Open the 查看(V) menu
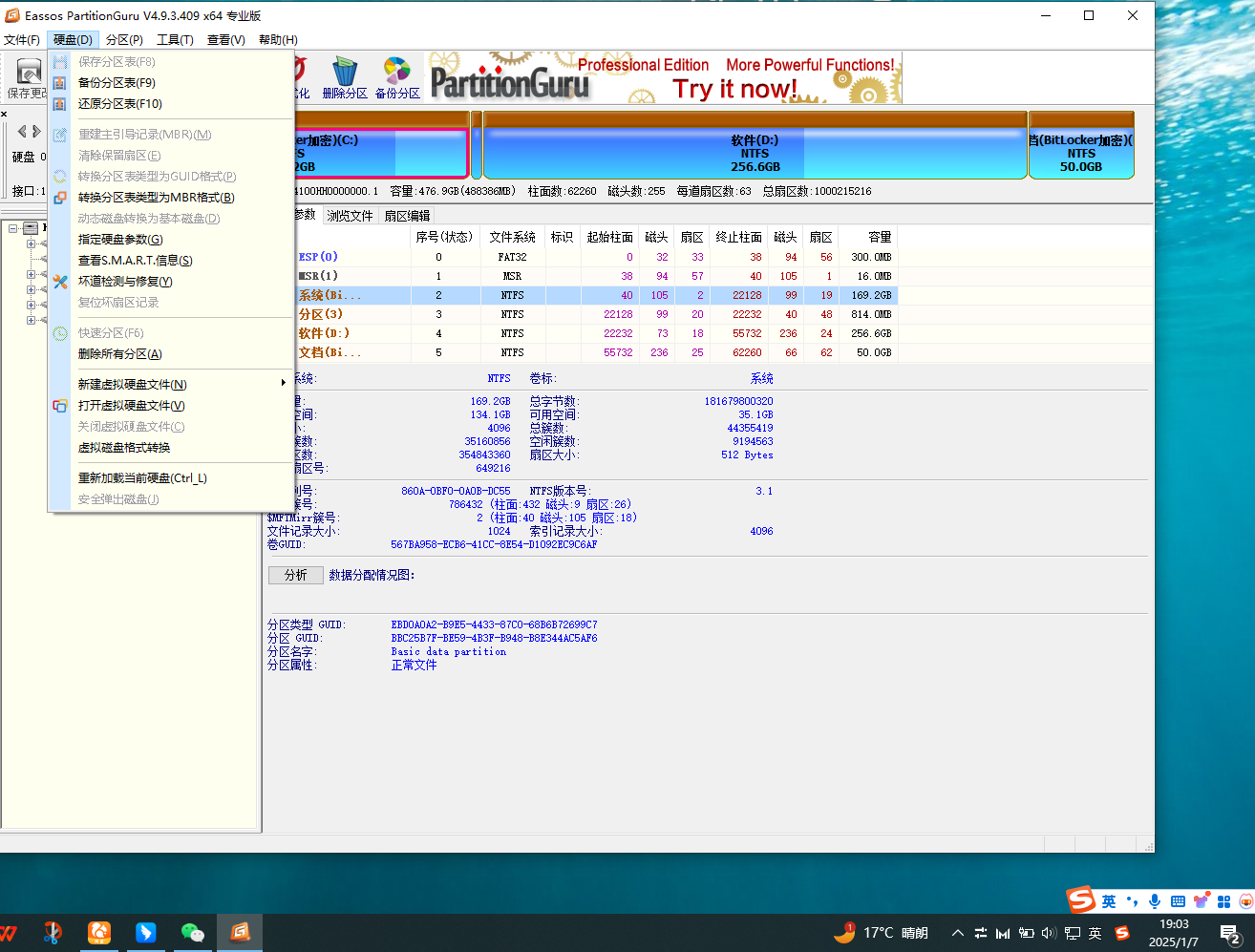The width and height of the screenshot is (1255, 952). click(x=226, y=40)
